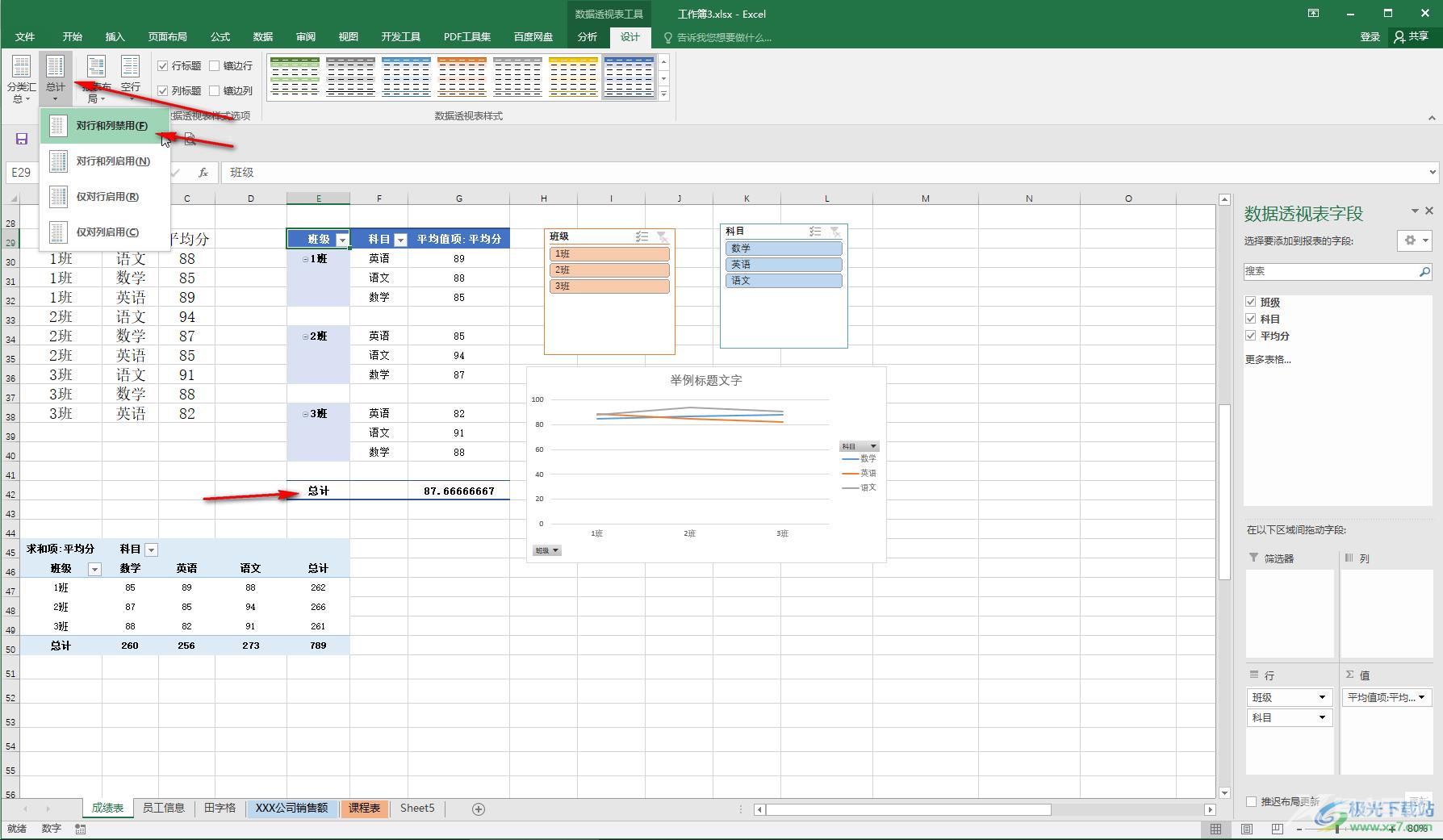Select 数学 in the 科目 slicer
This screenshot has height=840, width=1443.
pyautogui.click(x=784, y=249)
